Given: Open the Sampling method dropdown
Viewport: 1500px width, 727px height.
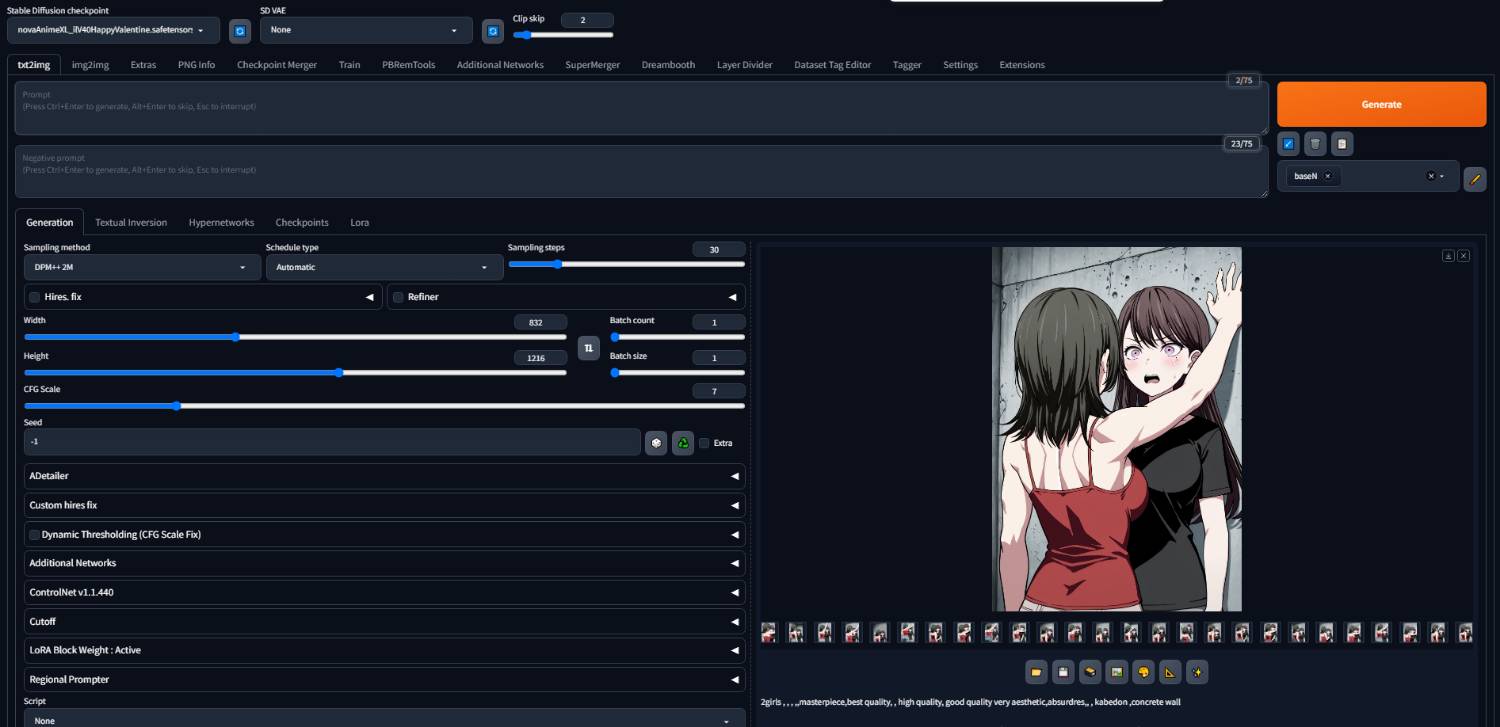Looking at the screenshot, I should pos(142,268).
